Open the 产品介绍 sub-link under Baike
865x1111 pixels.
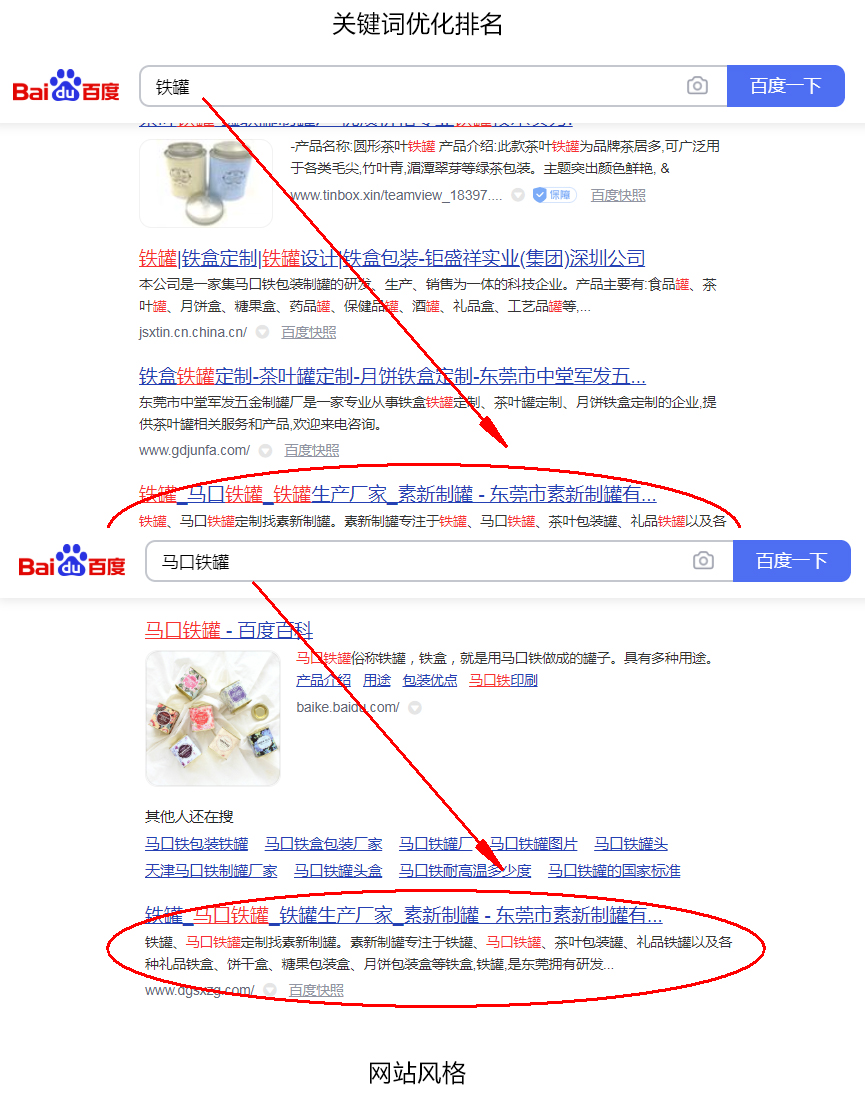tap(323, 680)
